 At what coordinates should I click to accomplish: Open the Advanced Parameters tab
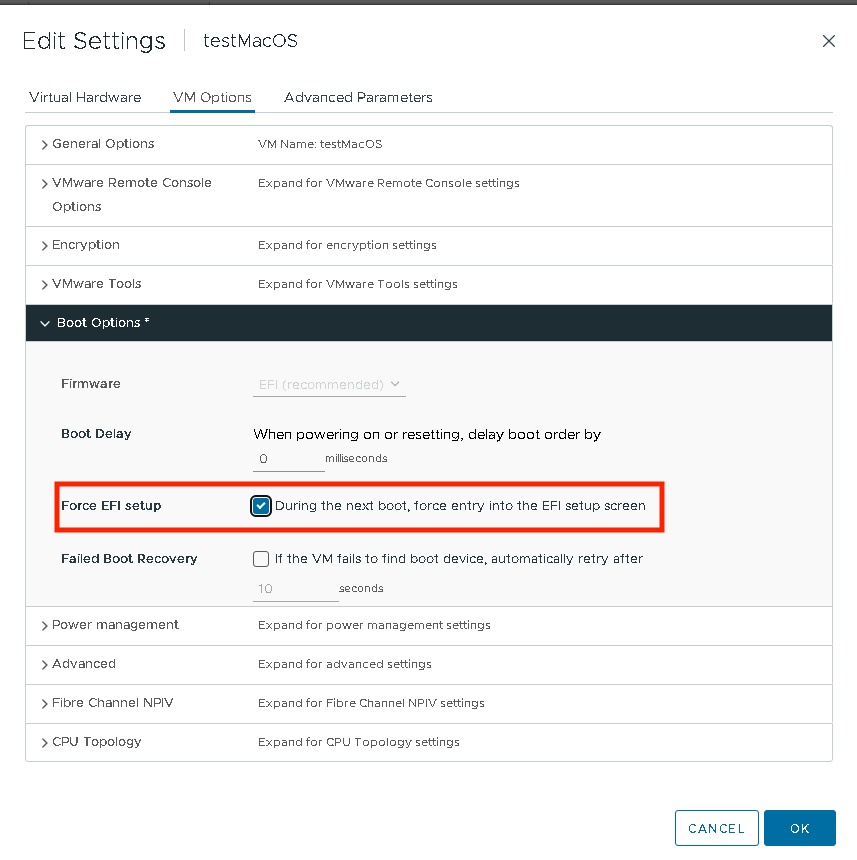pyautogui.click(x=357, y=97)
